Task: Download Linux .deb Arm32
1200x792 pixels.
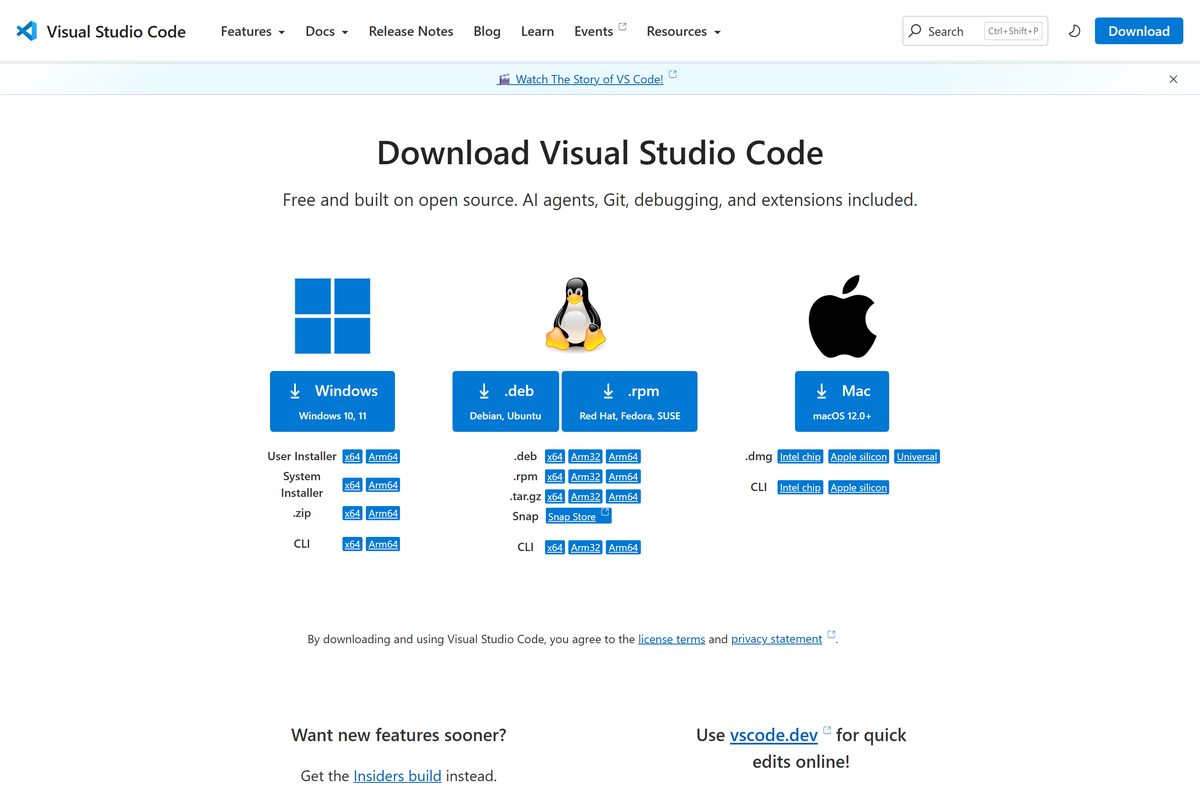Action: pyautogui.click(x=586, y=457)
